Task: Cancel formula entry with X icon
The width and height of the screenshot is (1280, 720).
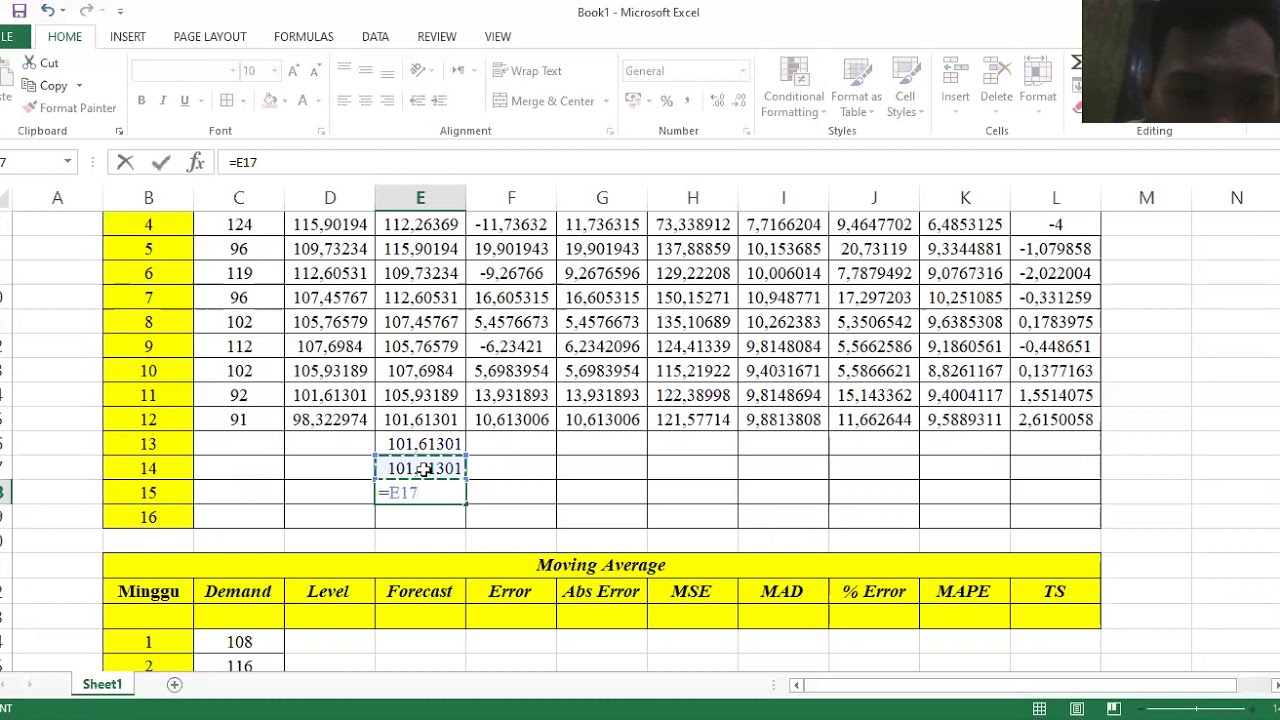Action: pyautogui.click(x=125, y=162)
